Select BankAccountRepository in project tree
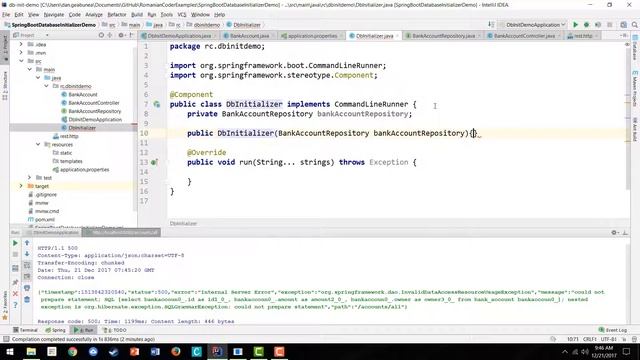 pos(95,111)
